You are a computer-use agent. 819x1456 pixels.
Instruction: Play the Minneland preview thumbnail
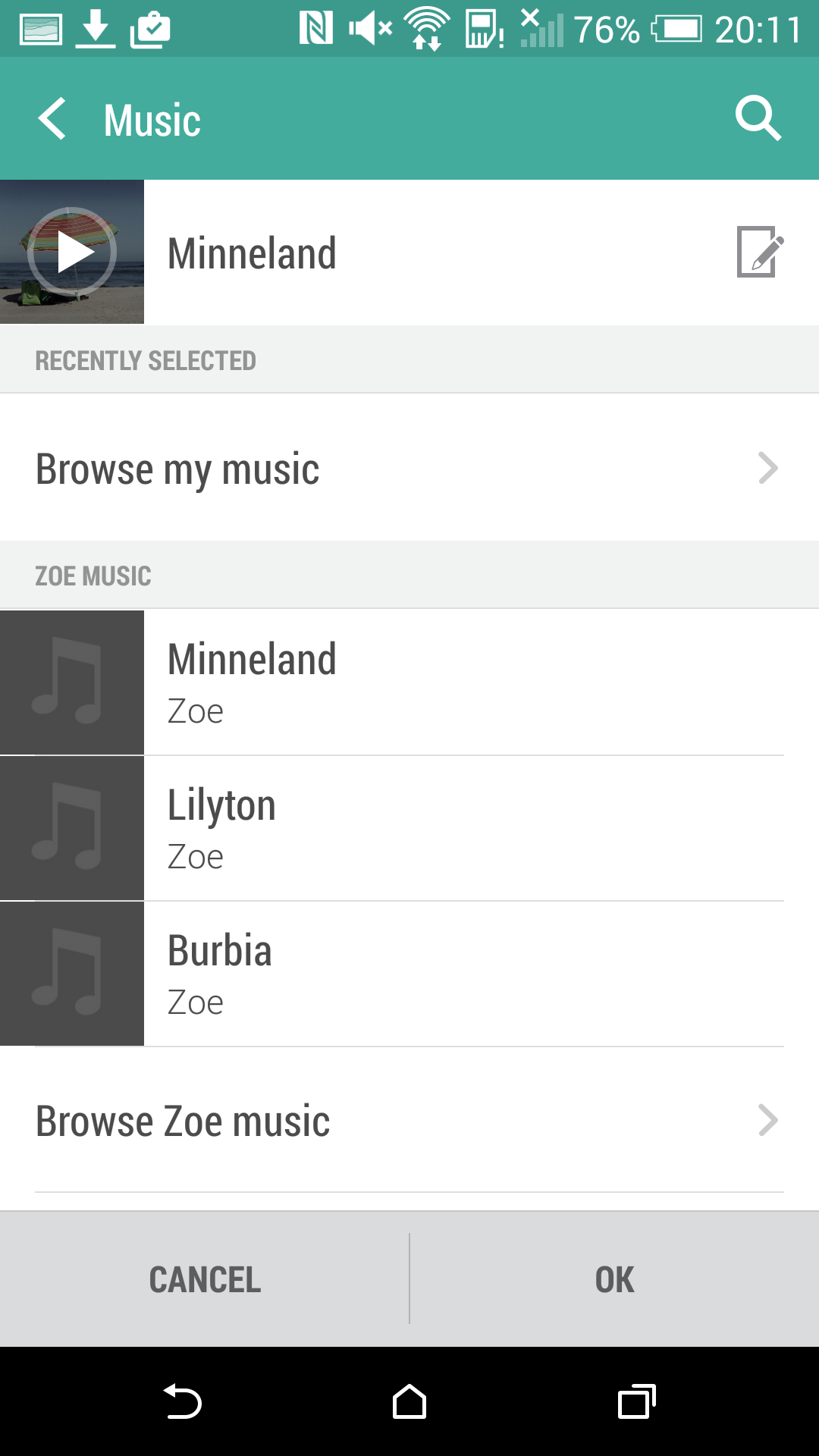coord(72,252)
